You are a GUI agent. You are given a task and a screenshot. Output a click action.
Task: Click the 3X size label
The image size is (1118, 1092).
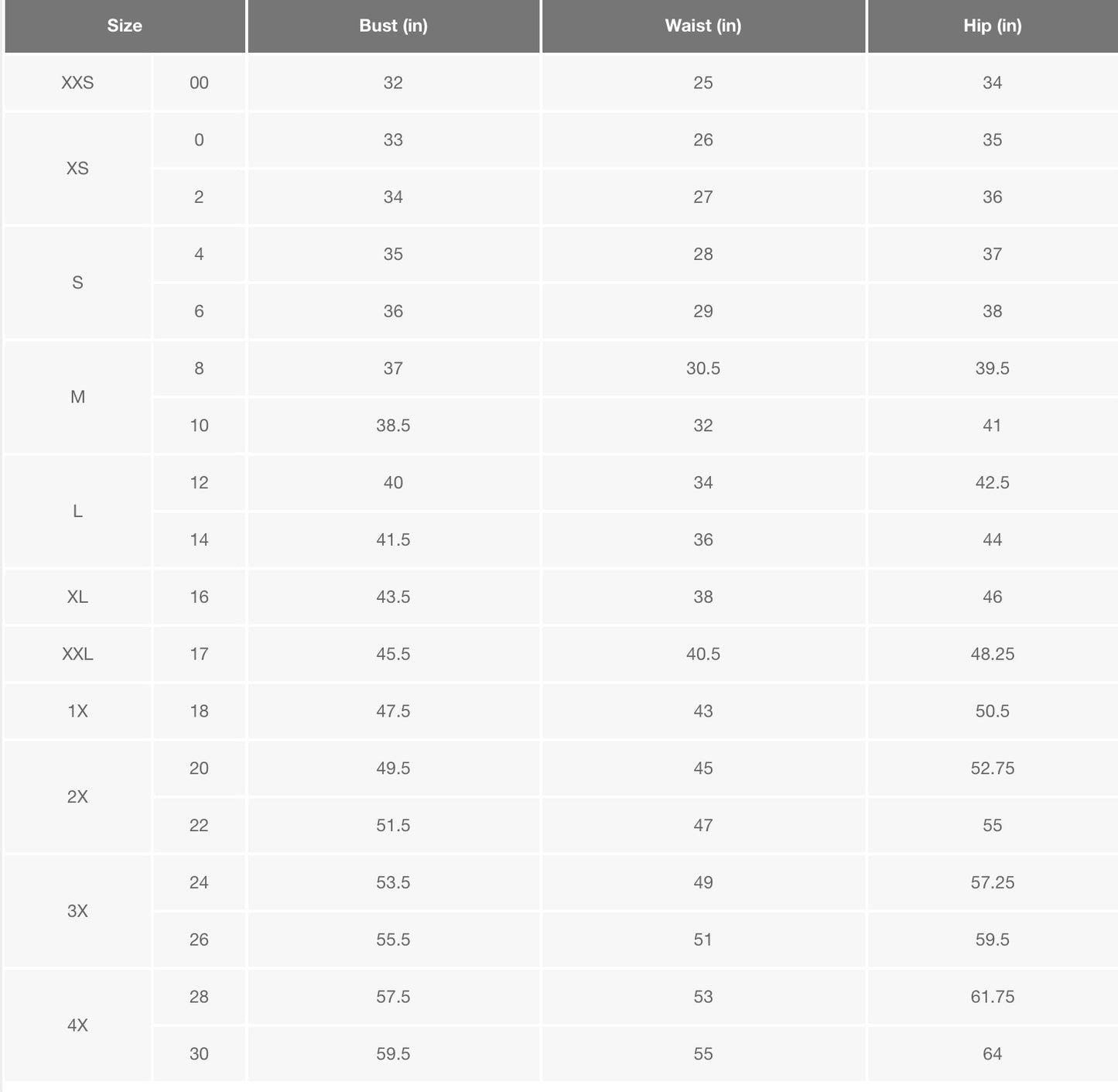(x=77, y=911)
